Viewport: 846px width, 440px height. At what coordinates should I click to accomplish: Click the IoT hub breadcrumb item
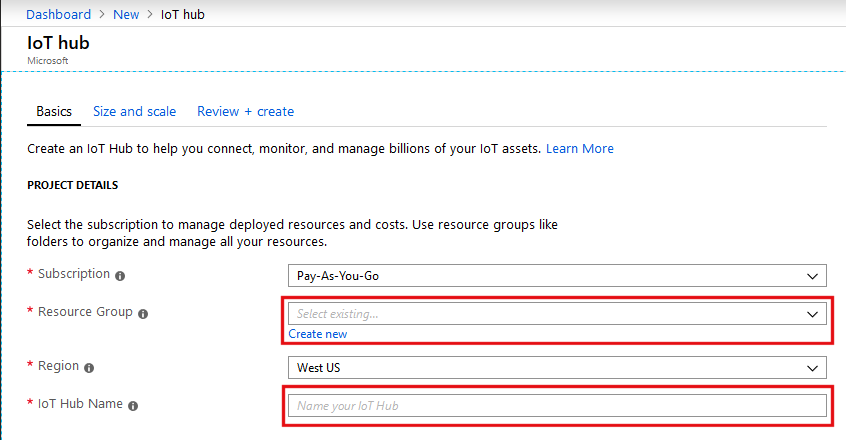[183, 15]
